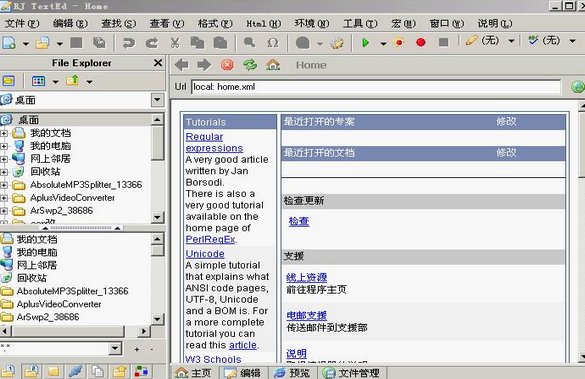Image resolution: width=585 pixels, height=379 pixels.
Task: Click into the Url address field
Action: [376, 87]
